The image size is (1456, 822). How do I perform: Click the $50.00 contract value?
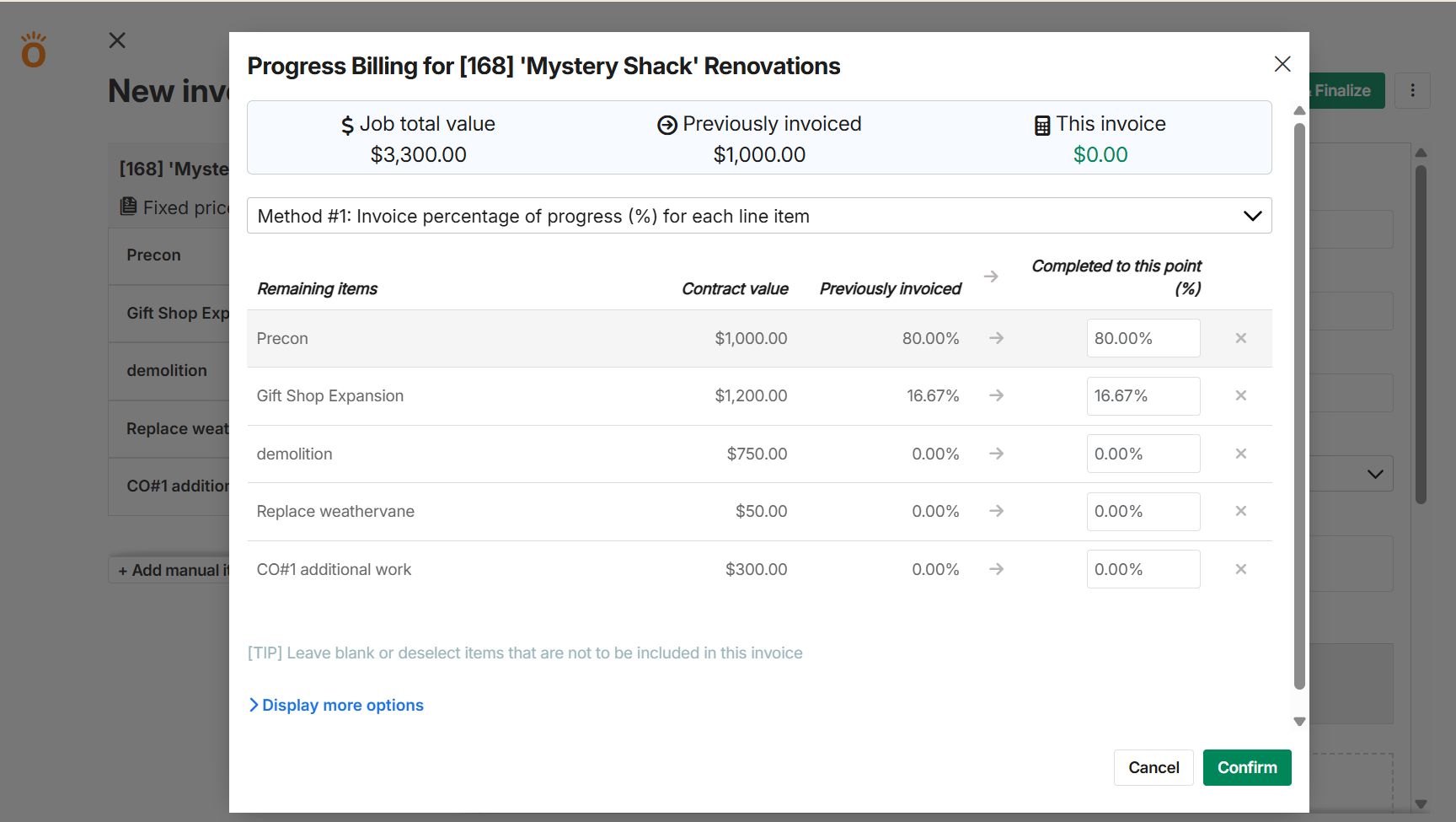761,511
